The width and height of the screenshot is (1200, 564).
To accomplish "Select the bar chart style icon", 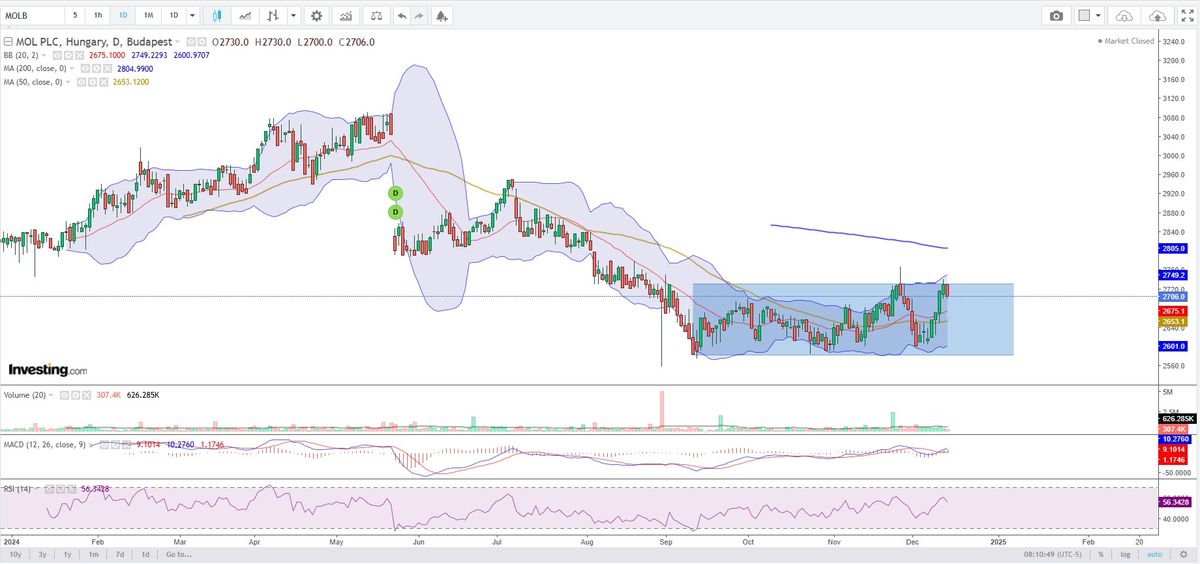I will coord(273,16).
